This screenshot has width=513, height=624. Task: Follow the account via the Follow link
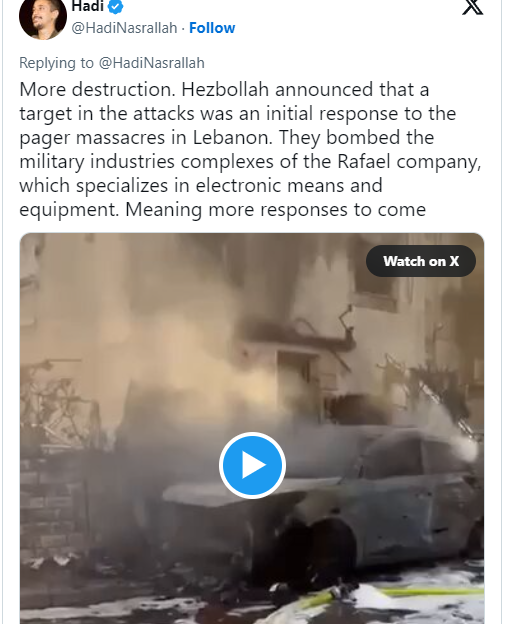(x=212, y=28)
